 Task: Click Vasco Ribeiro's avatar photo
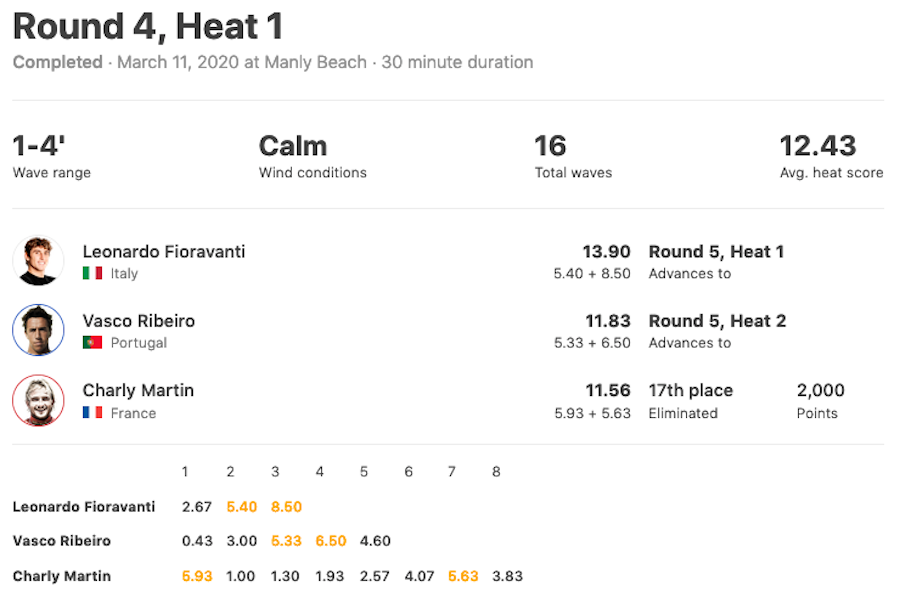(38, 330)
